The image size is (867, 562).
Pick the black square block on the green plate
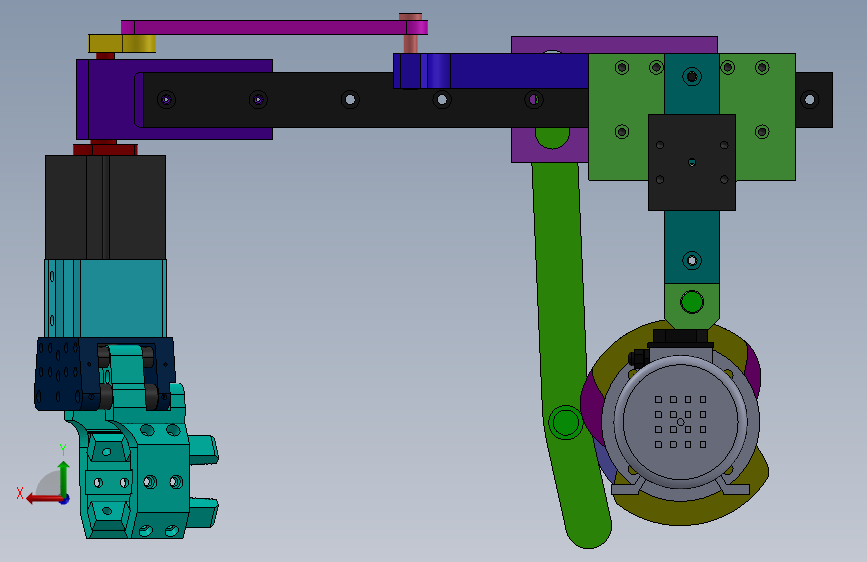[x=692, y=163]
